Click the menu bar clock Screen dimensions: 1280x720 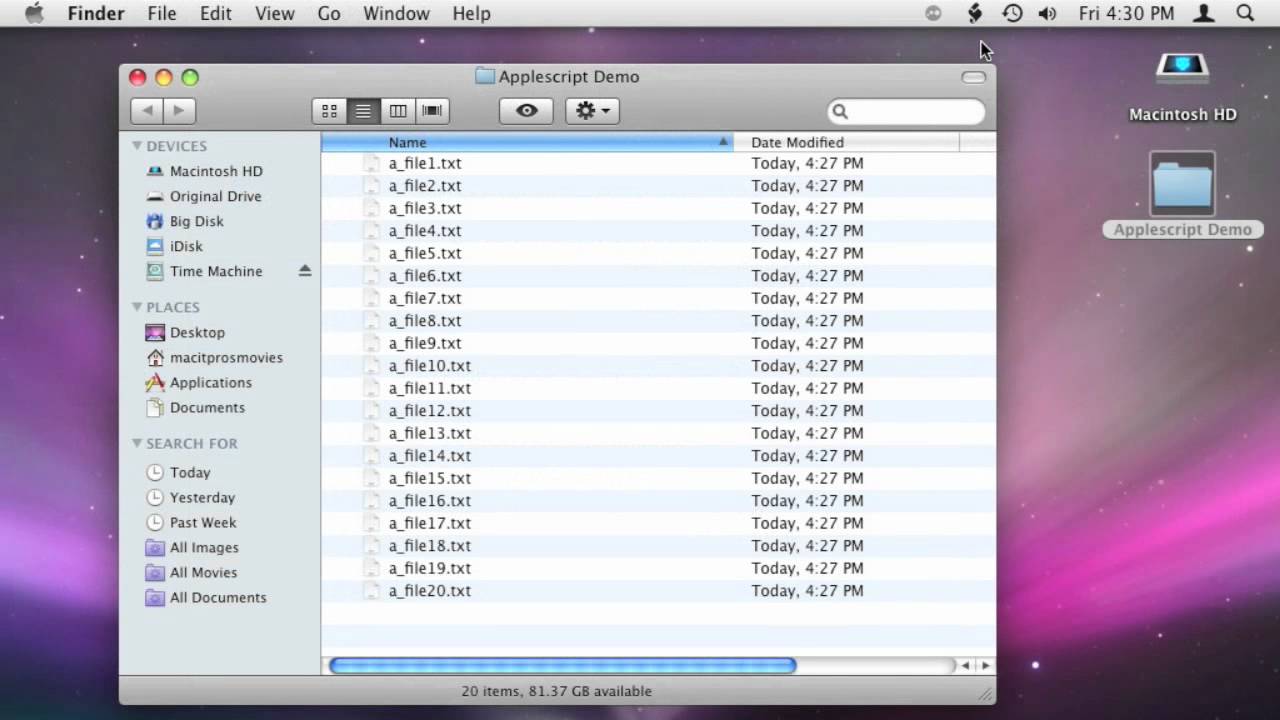pos(1126,13)
